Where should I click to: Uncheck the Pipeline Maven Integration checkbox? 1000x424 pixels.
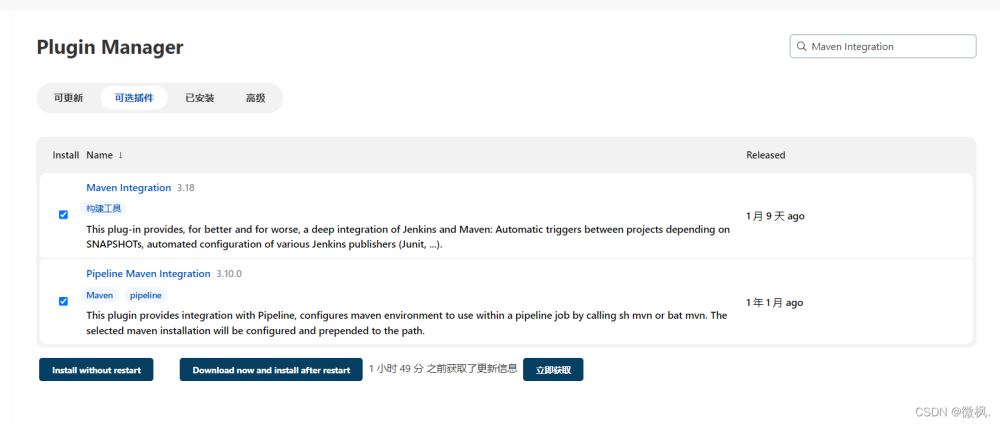click(x=63, y=301)
